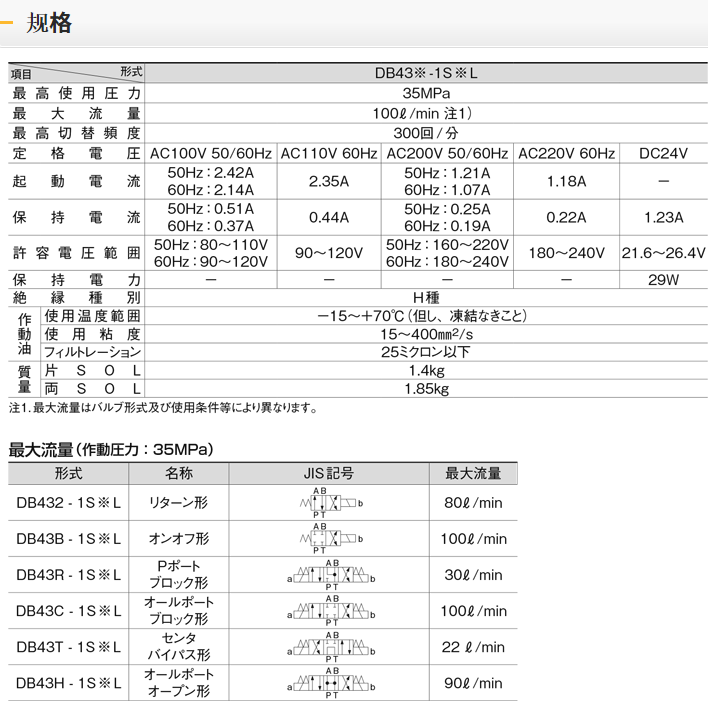Click the DB43C all-port block JIS symbol
Viewport: 708px width, 703px height.
[x=329, y=611]
